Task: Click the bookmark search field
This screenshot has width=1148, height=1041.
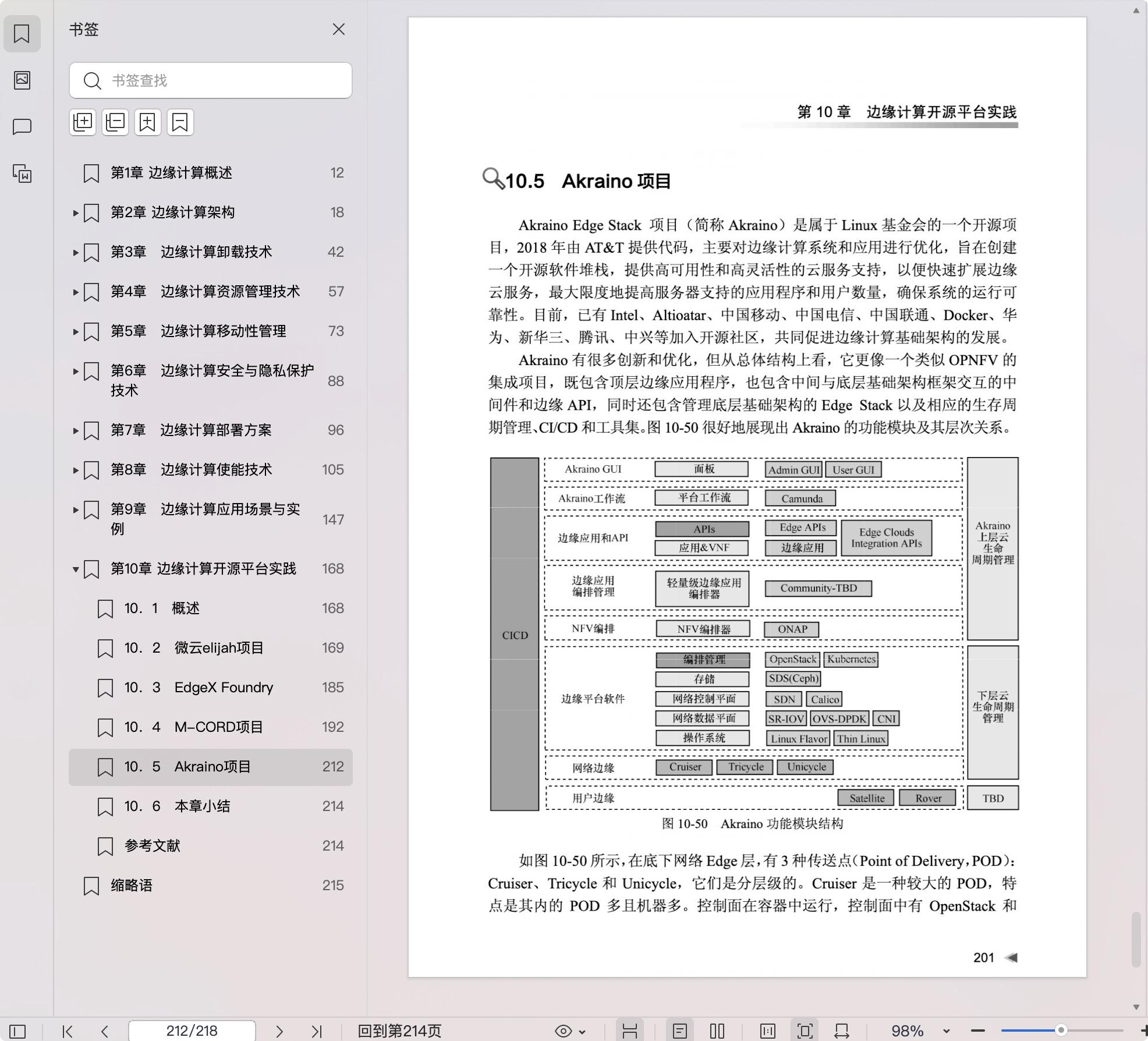Action: tap(211, 80)
